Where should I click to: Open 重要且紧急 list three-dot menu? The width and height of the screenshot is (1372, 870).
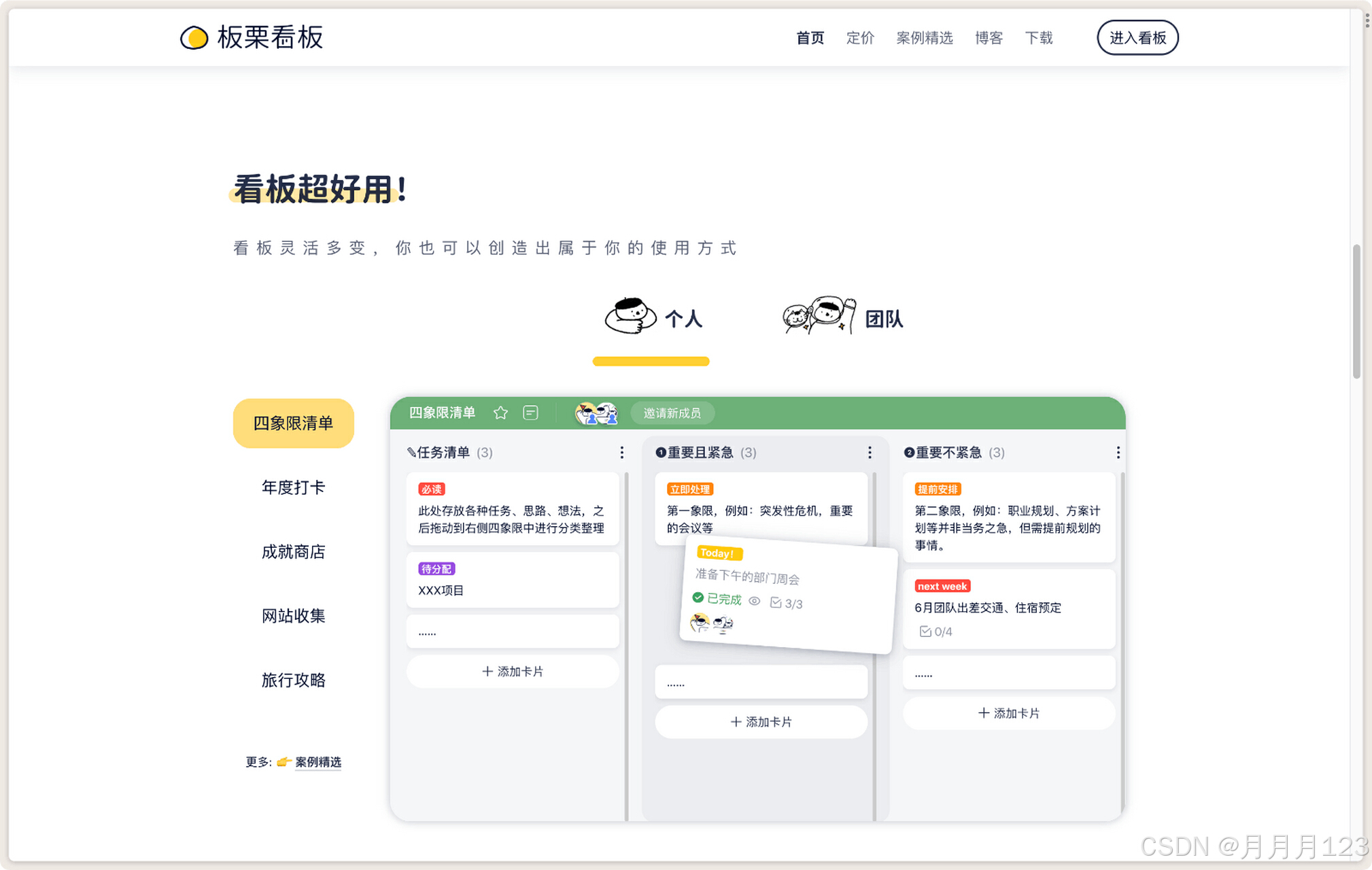[870, 453]
